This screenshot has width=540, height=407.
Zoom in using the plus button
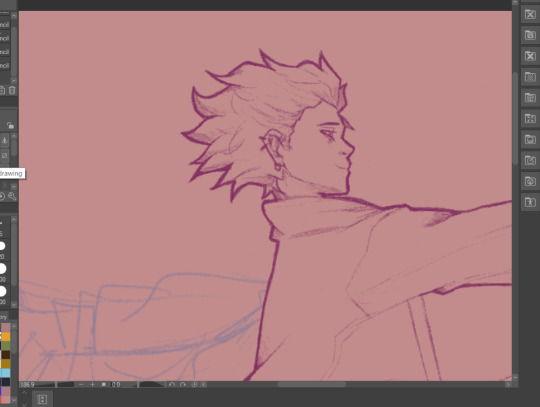pos(92,384)
